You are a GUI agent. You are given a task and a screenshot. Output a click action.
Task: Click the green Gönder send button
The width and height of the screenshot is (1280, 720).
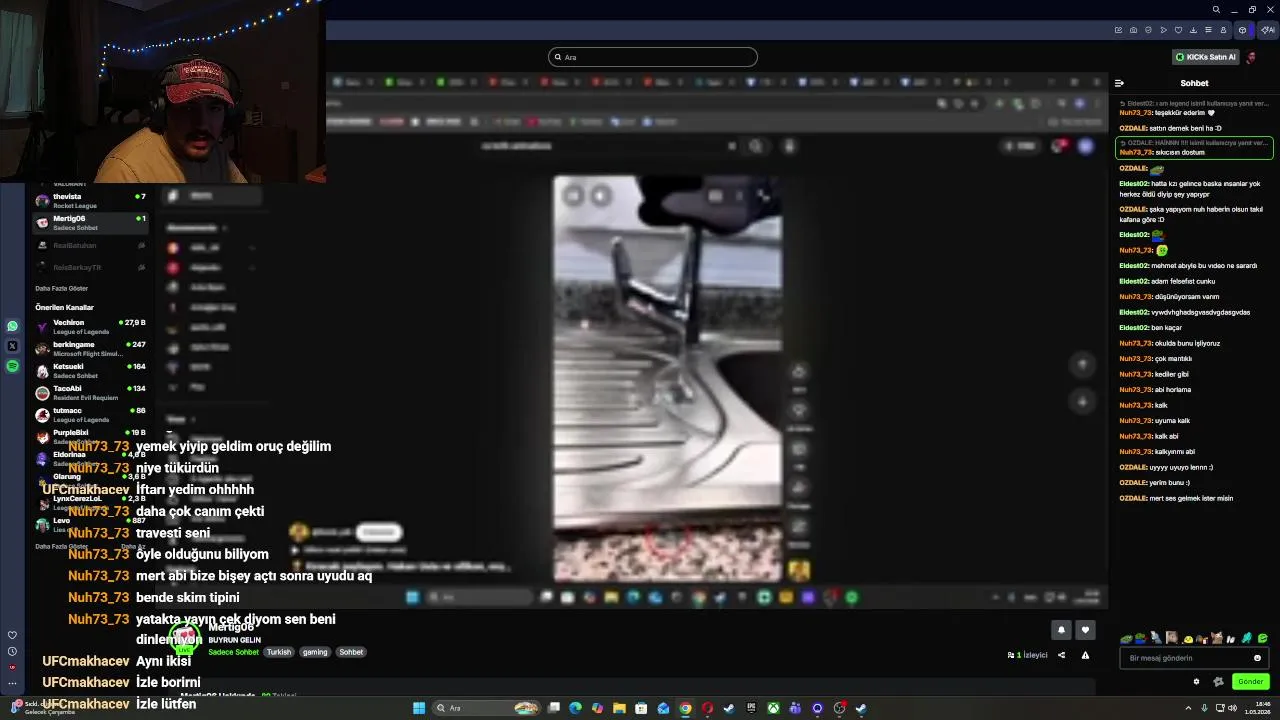(1251, 681)
